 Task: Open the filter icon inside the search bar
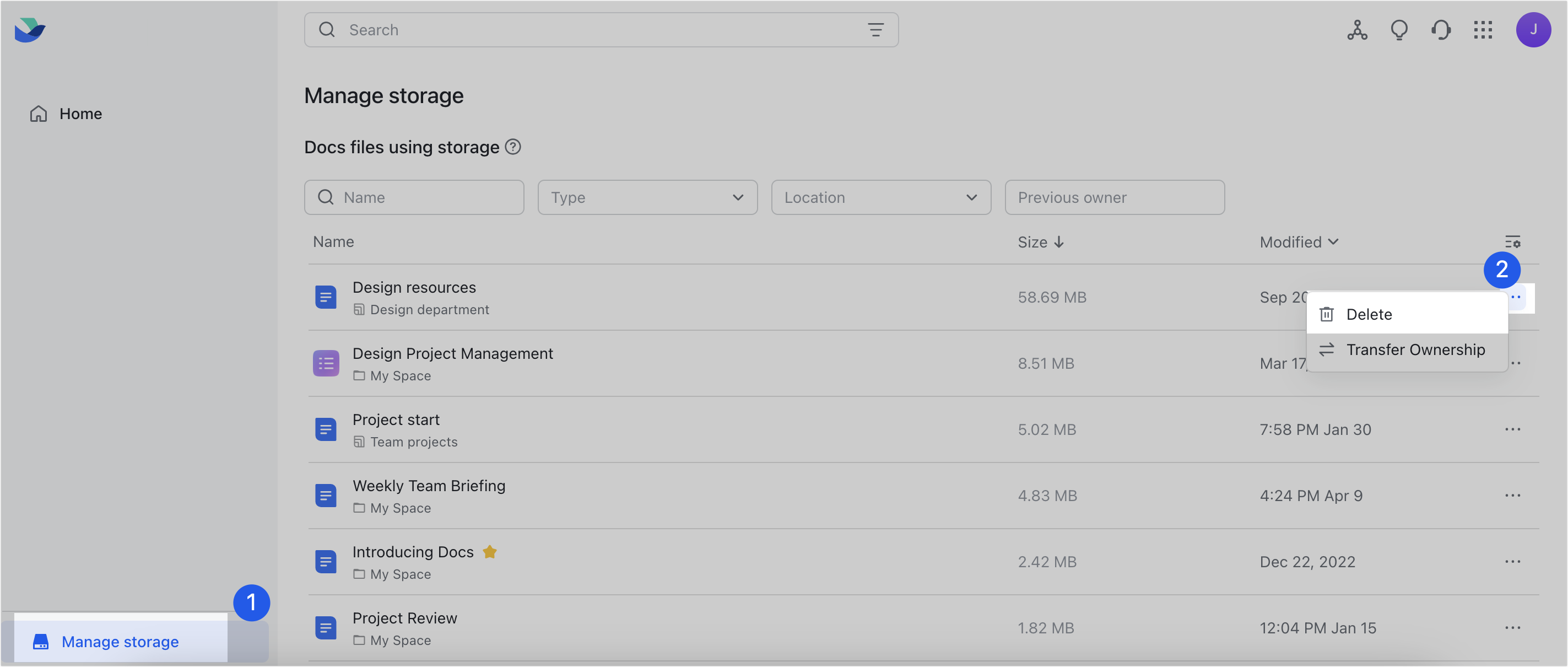click(875, 29)
